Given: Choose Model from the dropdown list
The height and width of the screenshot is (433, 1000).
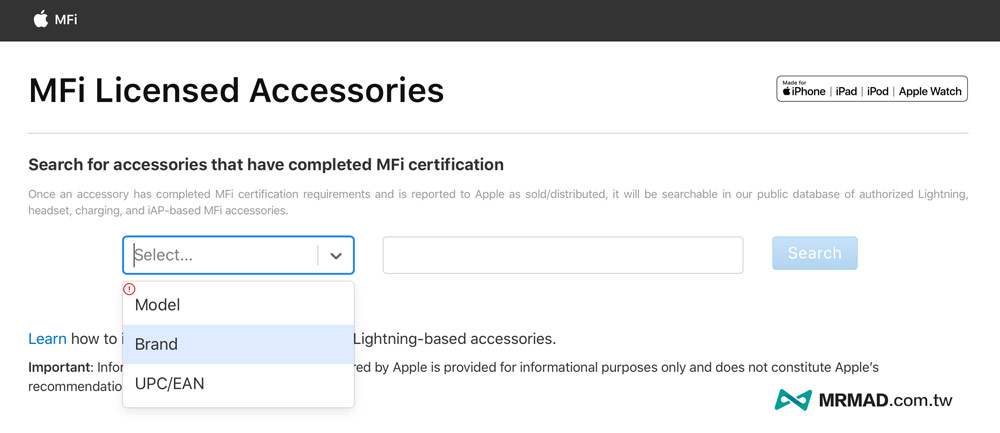Looking at the screenshot, I should (x=238, y=305).
